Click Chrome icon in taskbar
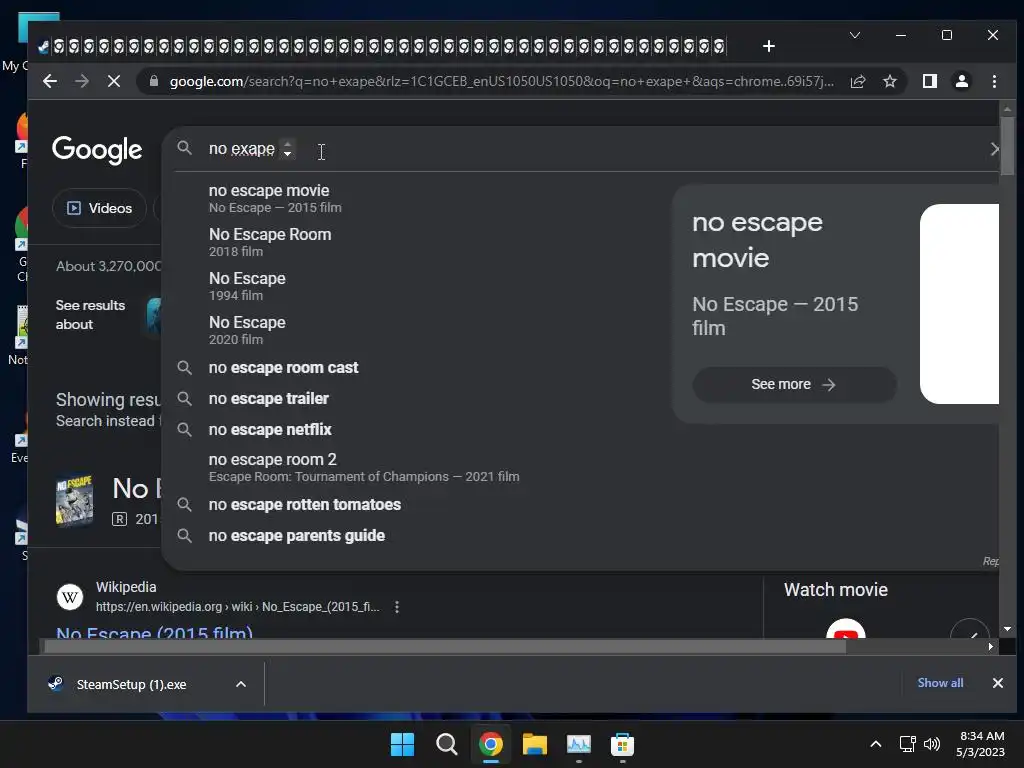Image resolution: width=1024 pixels, height=768 pixels. pos(490,744)
